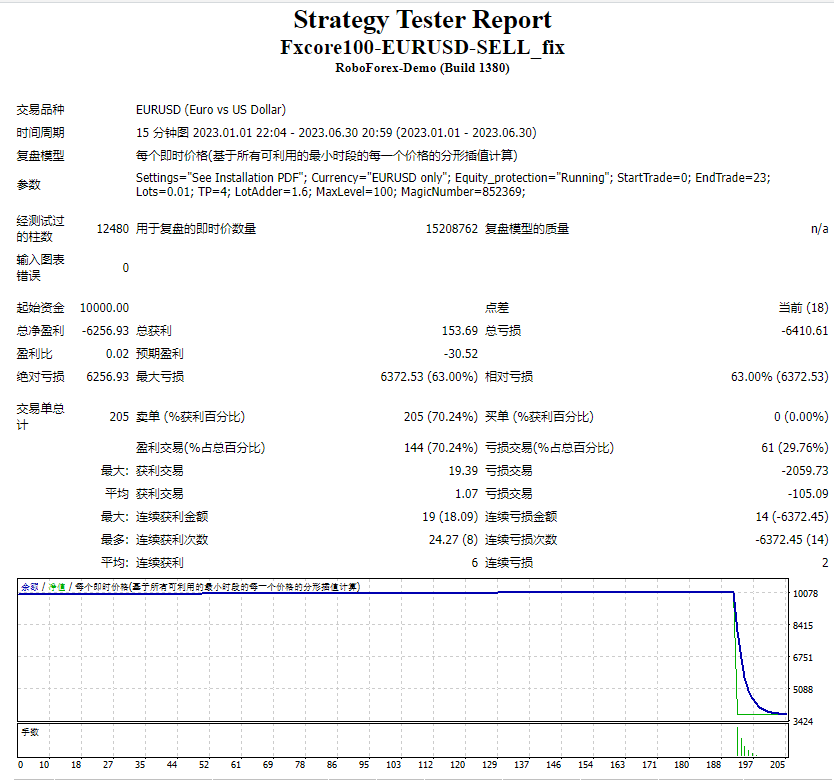Screen dimensions: 834x780
Task: Click the 亏损交易(%占总百分比) label
Action: tap(549, 447)
